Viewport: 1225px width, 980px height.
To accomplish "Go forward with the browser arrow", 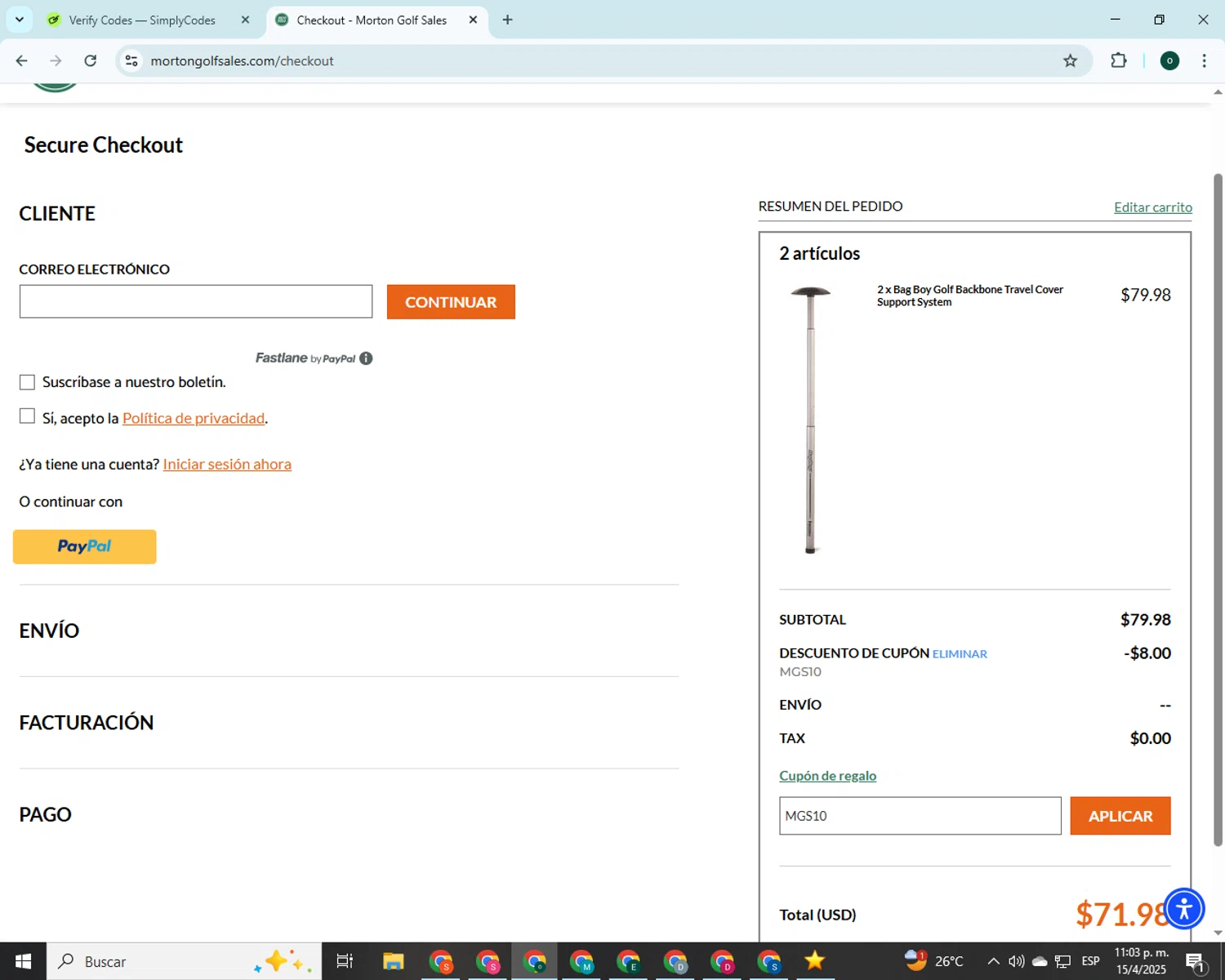I will click(x=56, y=60).
